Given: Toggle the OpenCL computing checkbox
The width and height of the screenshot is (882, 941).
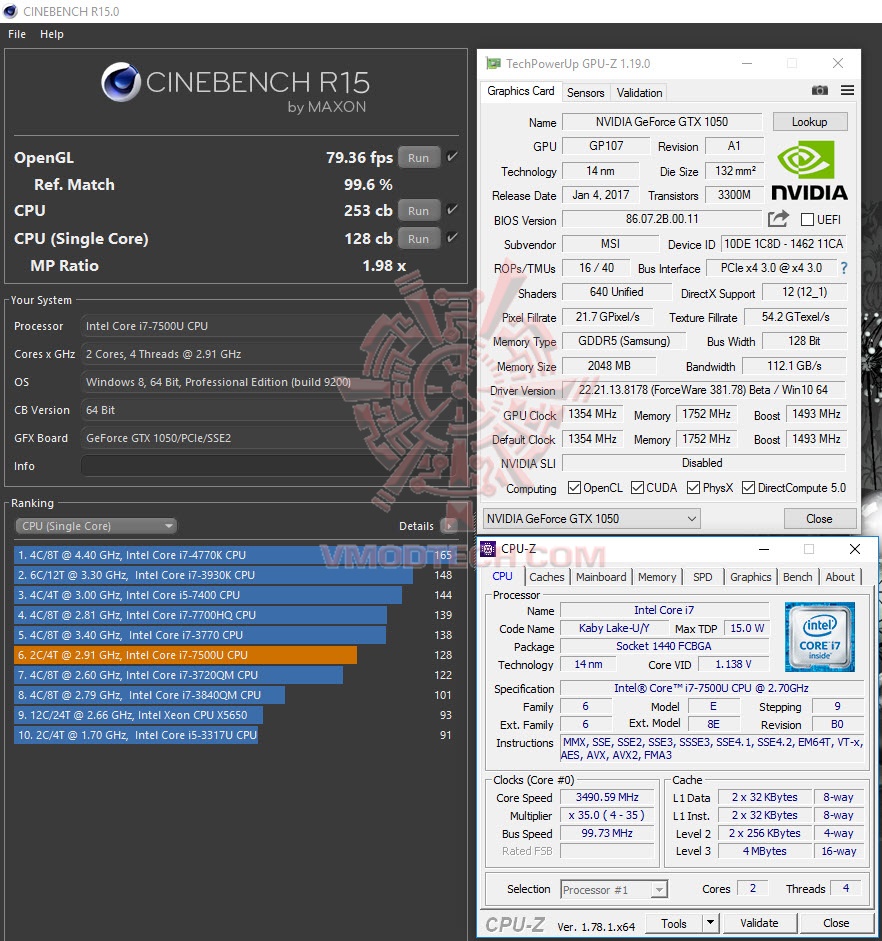Looking at the screenshot, I should (574, 487).
